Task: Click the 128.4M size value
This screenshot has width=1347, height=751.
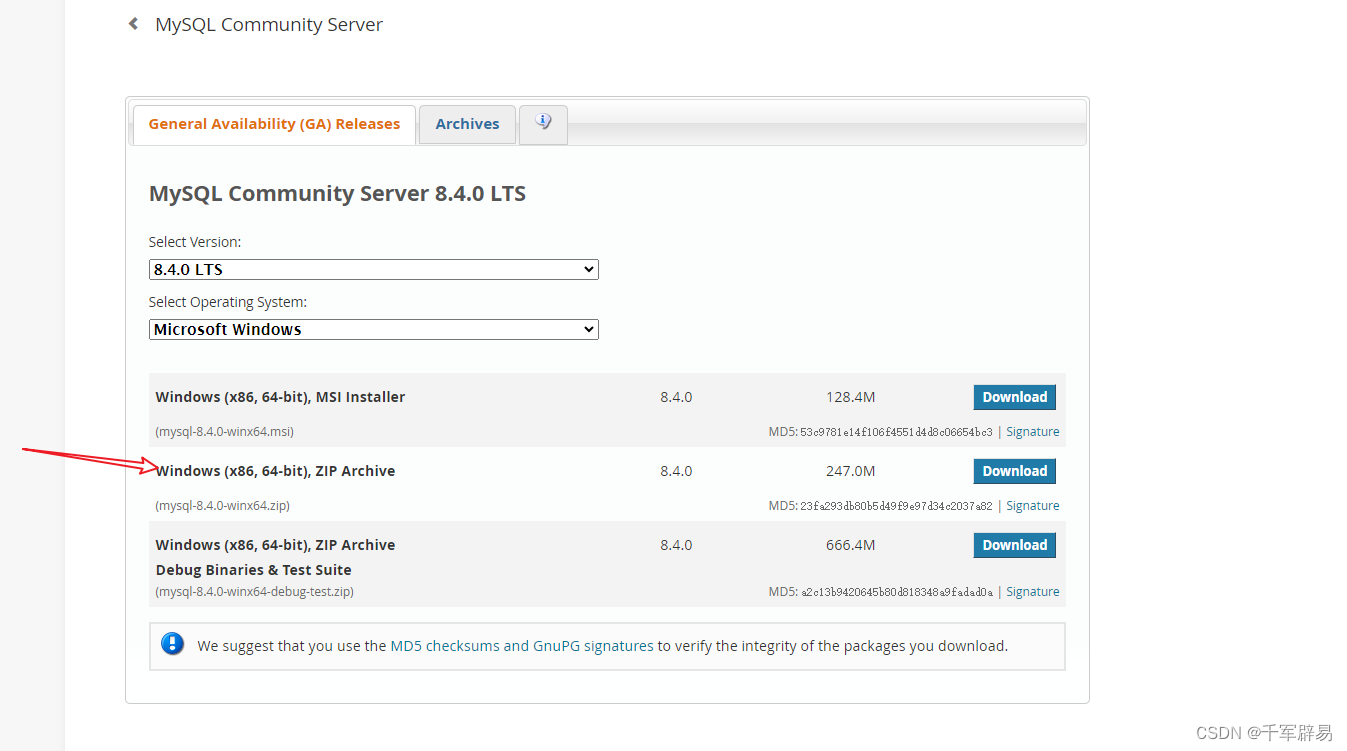Action: point(851,397)
